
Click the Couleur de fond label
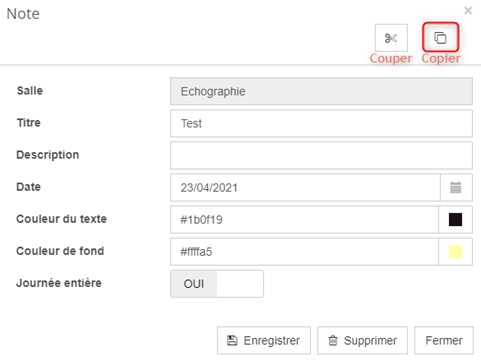click(60, 251)
